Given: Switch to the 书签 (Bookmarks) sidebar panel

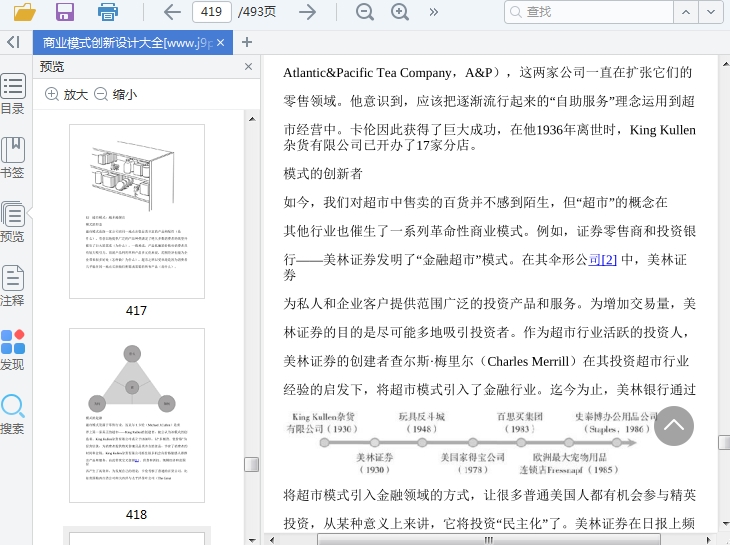Looking at the screenshot, I should [13, 158].
